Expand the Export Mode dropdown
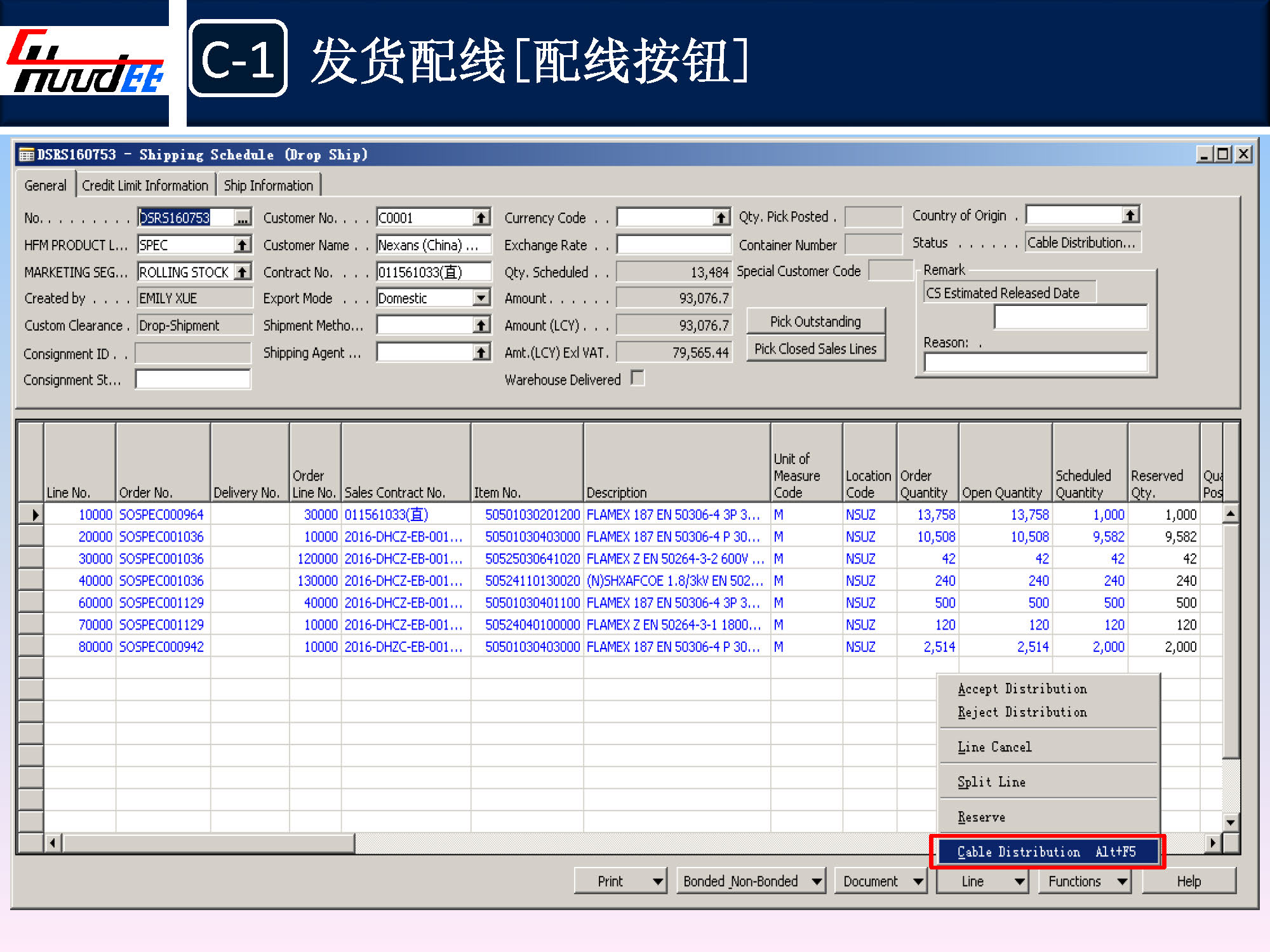Image resolution: width=1270 pixels, height=952 pixels. tap(481, 298)
